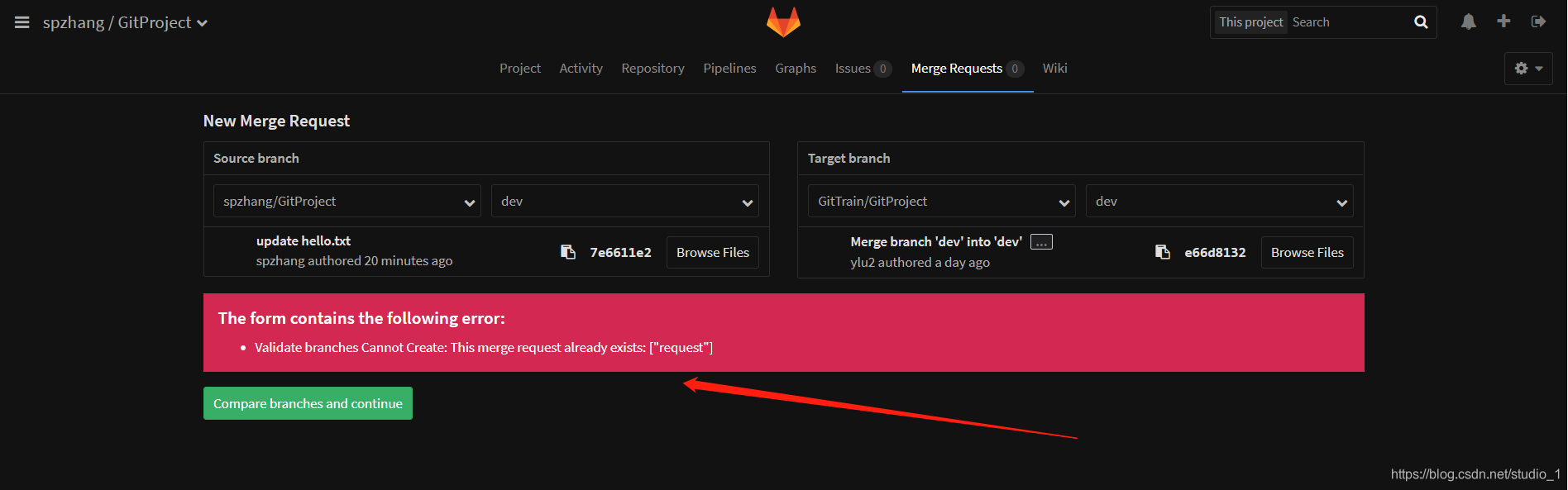Click author name ylu2 in target commit

click(863, 262)
